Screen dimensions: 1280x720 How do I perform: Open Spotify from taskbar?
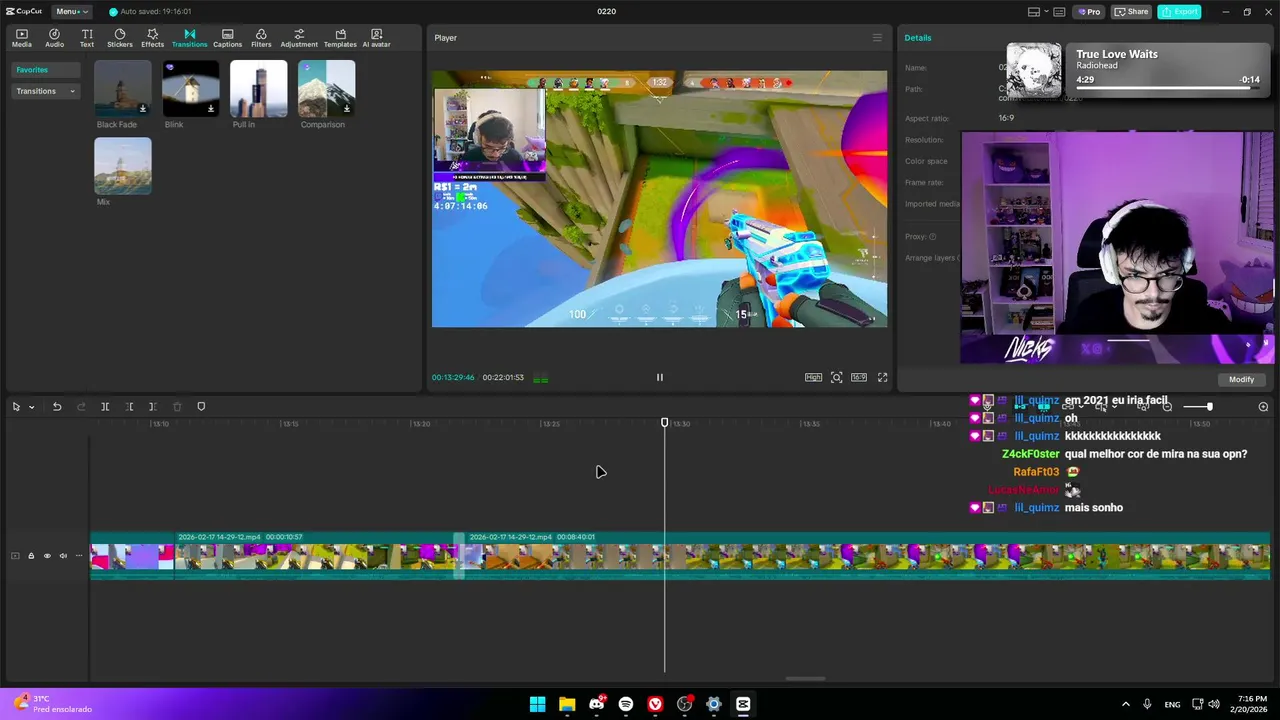click(x=626, y=704)
